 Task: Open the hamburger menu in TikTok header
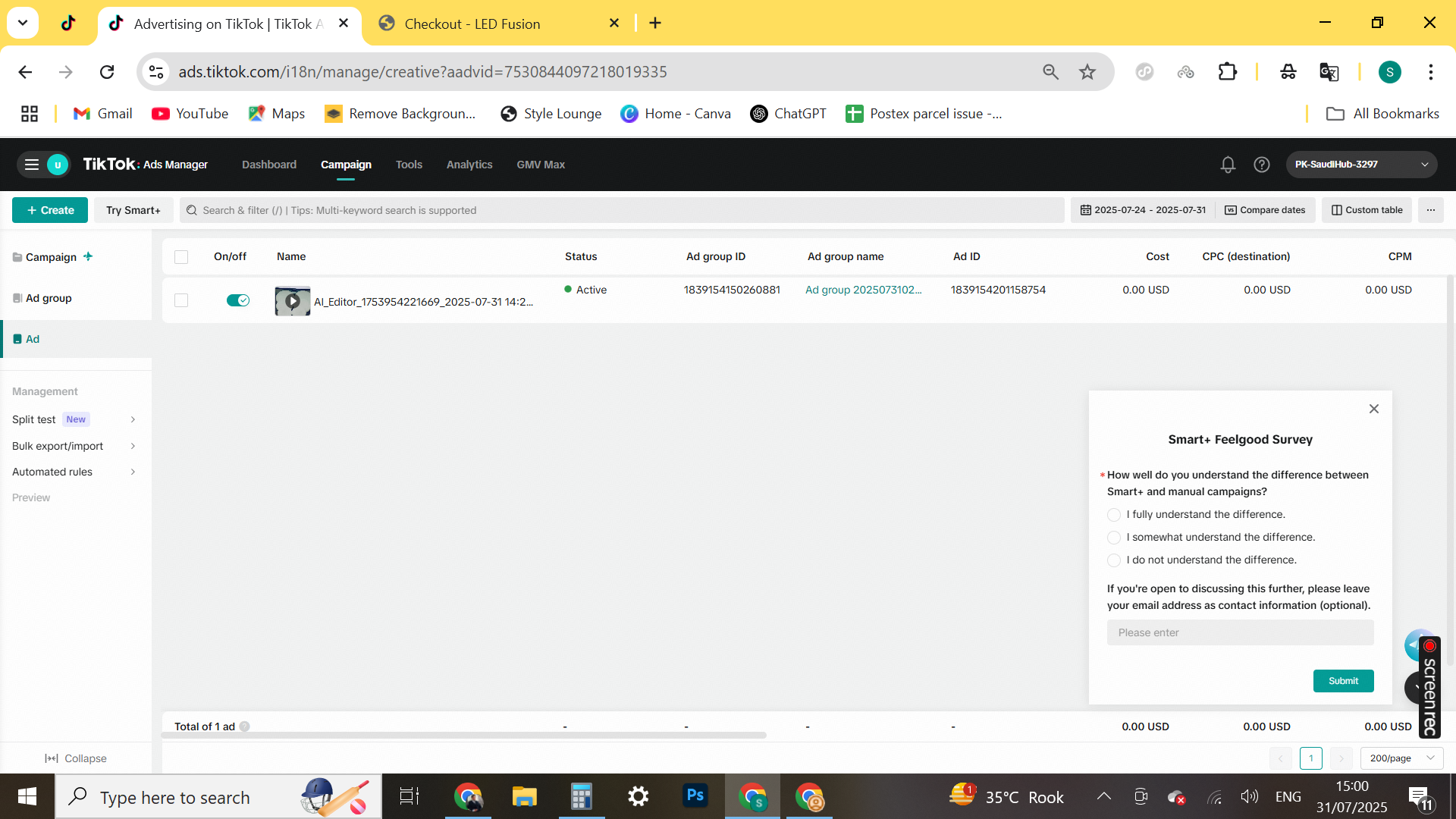tap(32, 165)
